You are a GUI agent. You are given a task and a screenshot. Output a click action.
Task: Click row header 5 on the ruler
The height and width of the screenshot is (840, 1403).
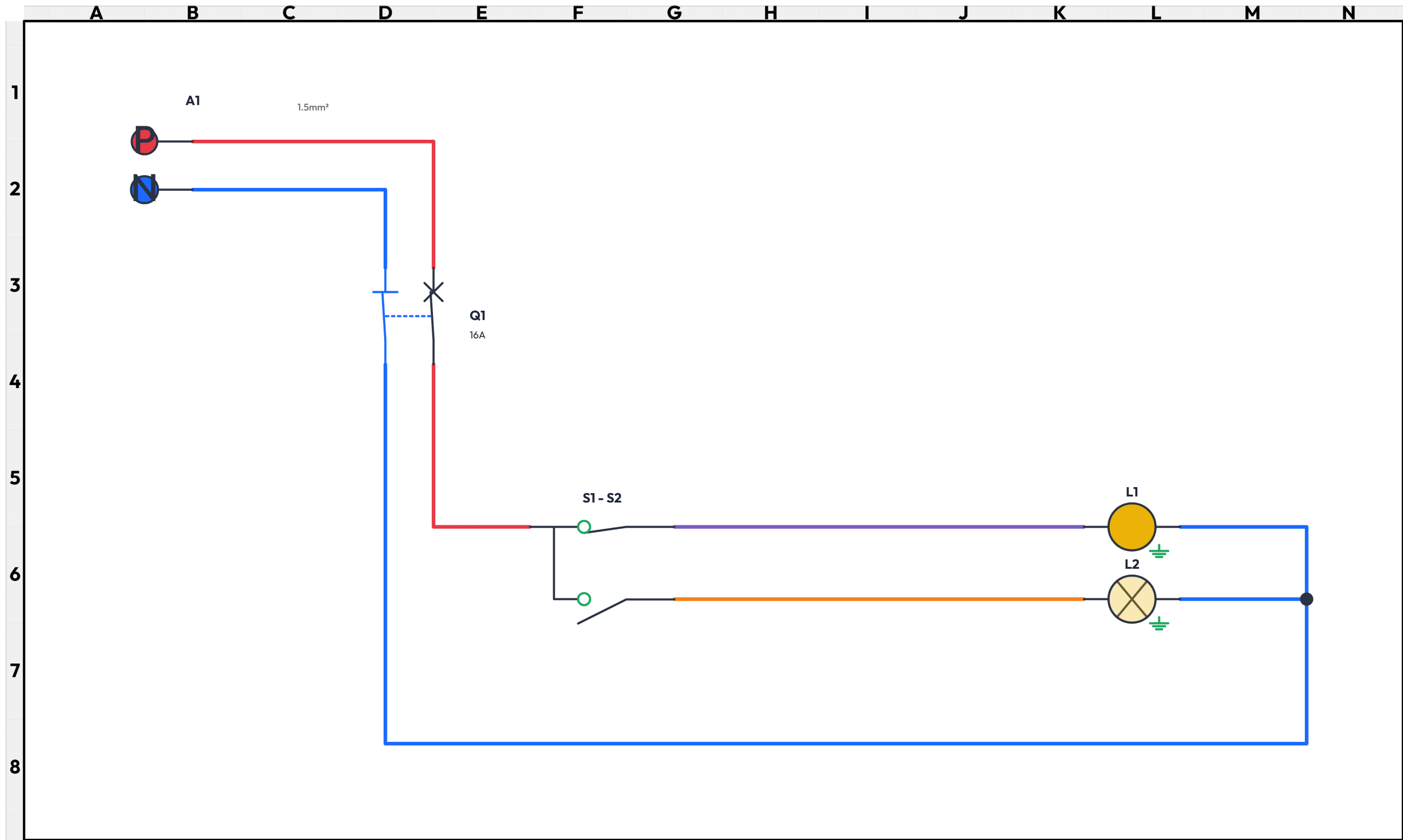[15, 478]
